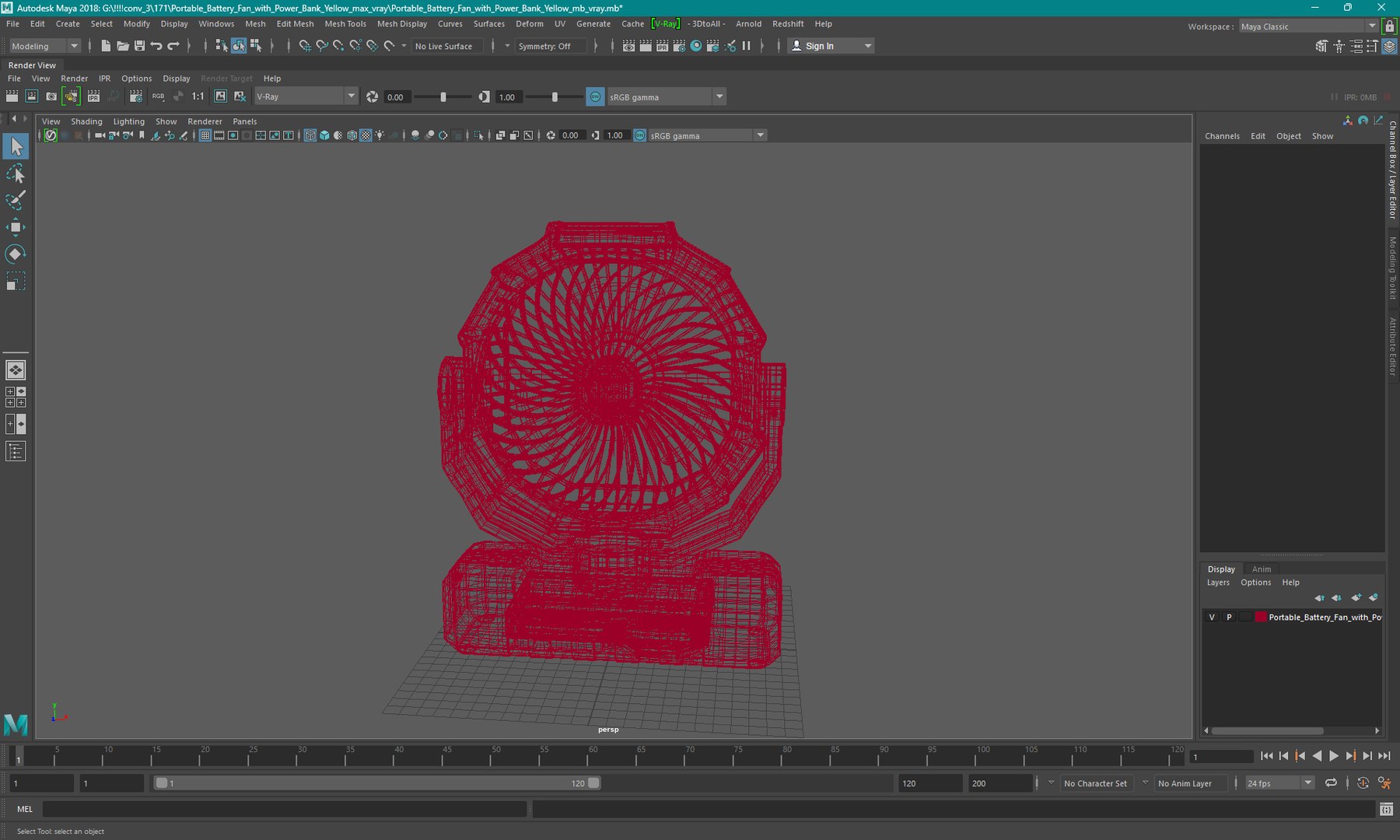1400x840 pixels.
Task: Open the IPR menu in Render View
Action: coord(104,79)
